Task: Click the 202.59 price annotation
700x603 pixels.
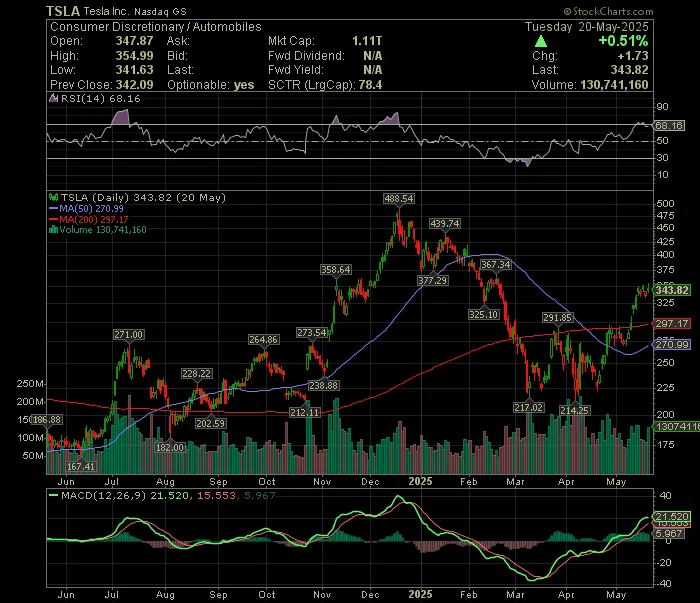Action: pyautogui.click(x=210, y=423)
